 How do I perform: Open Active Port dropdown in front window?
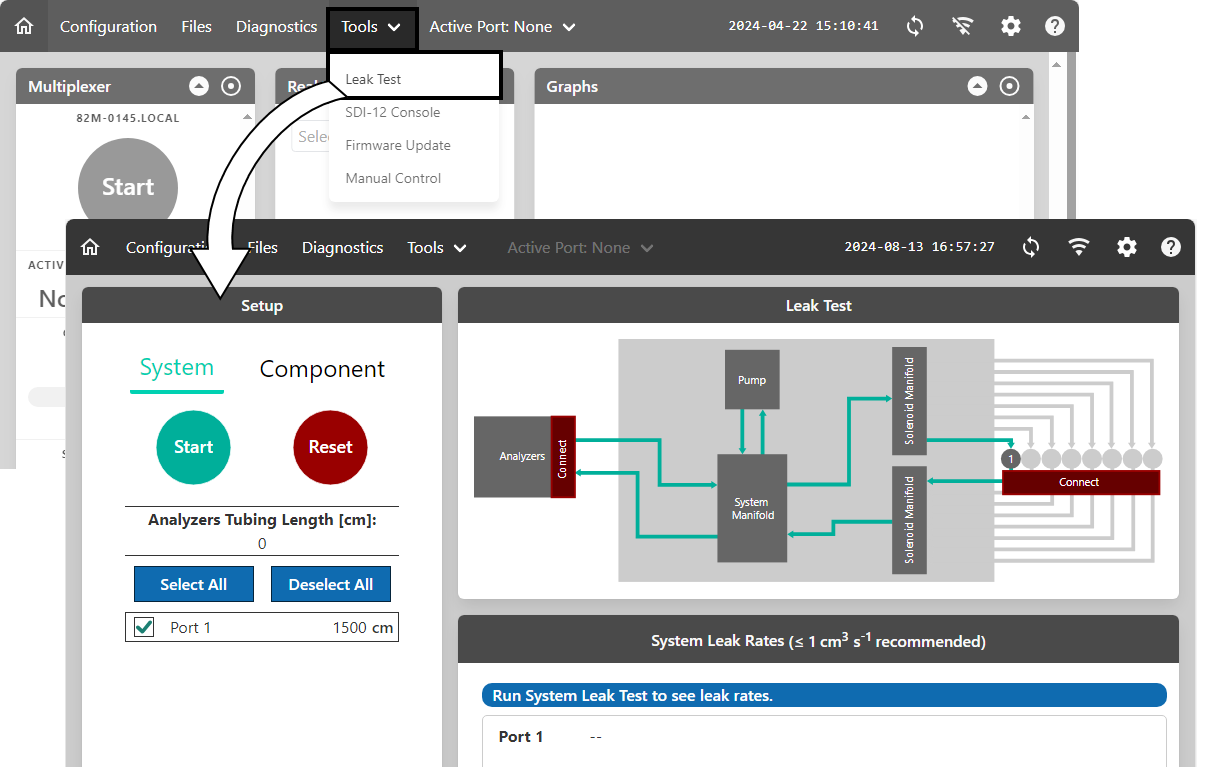pyautogui.click(x=580, y=247)
